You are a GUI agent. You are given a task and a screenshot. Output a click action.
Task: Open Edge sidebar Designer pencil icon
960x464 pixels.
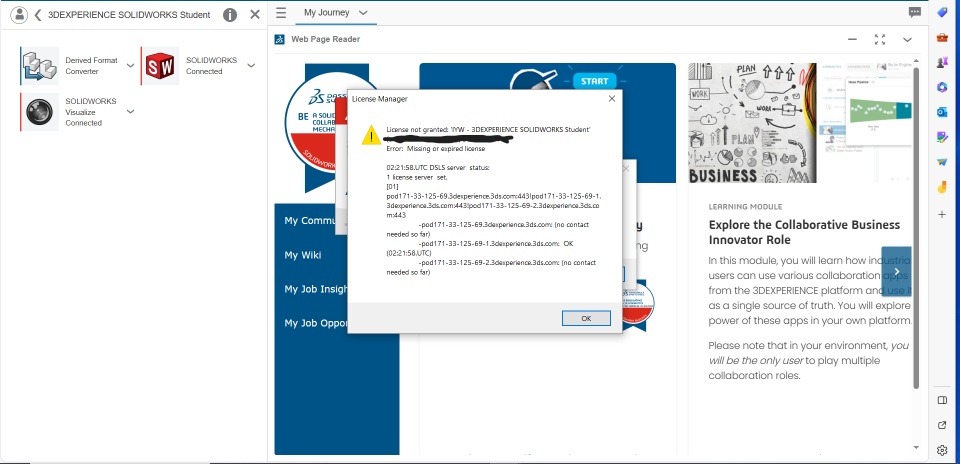[x=942, y=137]
